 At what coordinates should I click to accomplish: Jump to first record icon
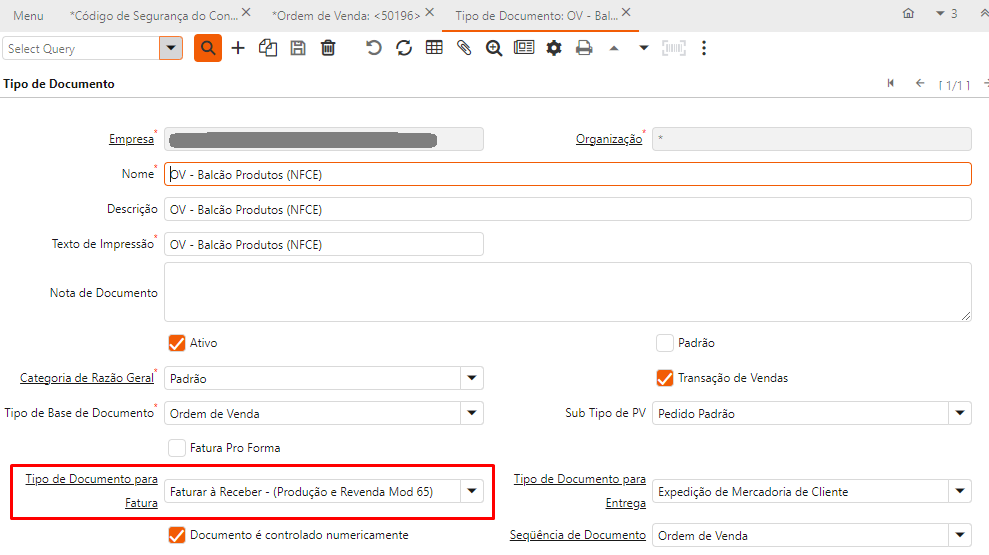click(891, 83)
